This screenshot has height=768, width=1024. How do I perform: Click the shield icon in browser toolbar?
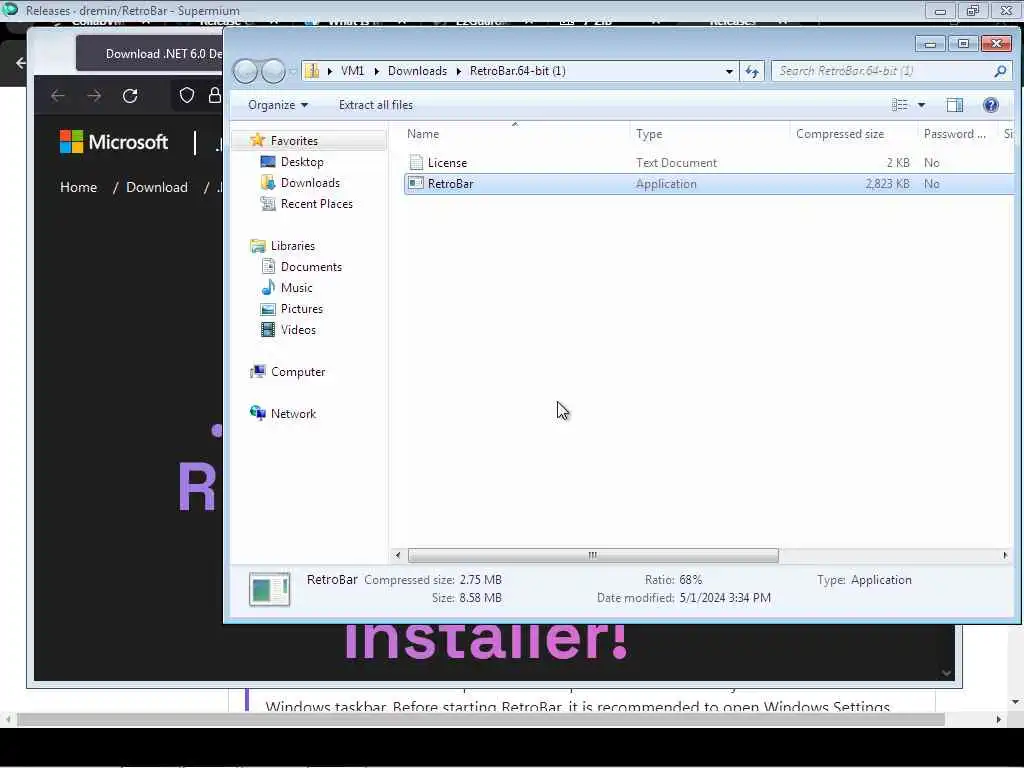pyautogui.click(x=187, y=95)
